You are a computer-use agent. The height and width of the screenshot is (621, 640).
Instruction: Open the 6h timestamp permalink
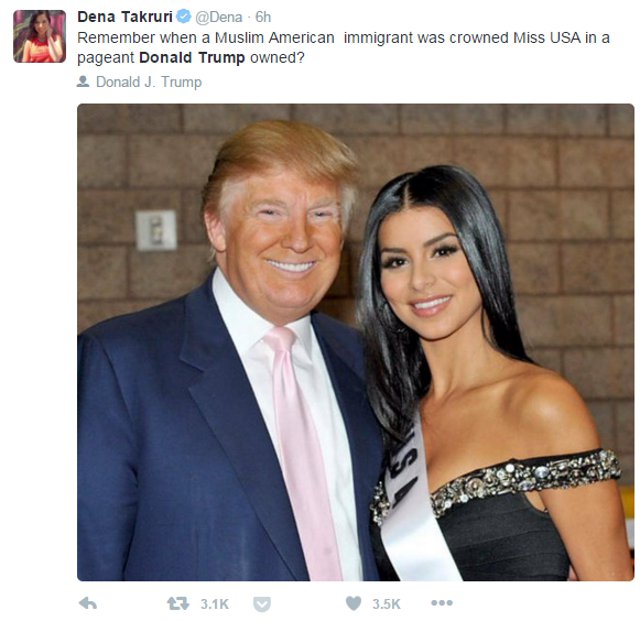[x=263, y=17]
